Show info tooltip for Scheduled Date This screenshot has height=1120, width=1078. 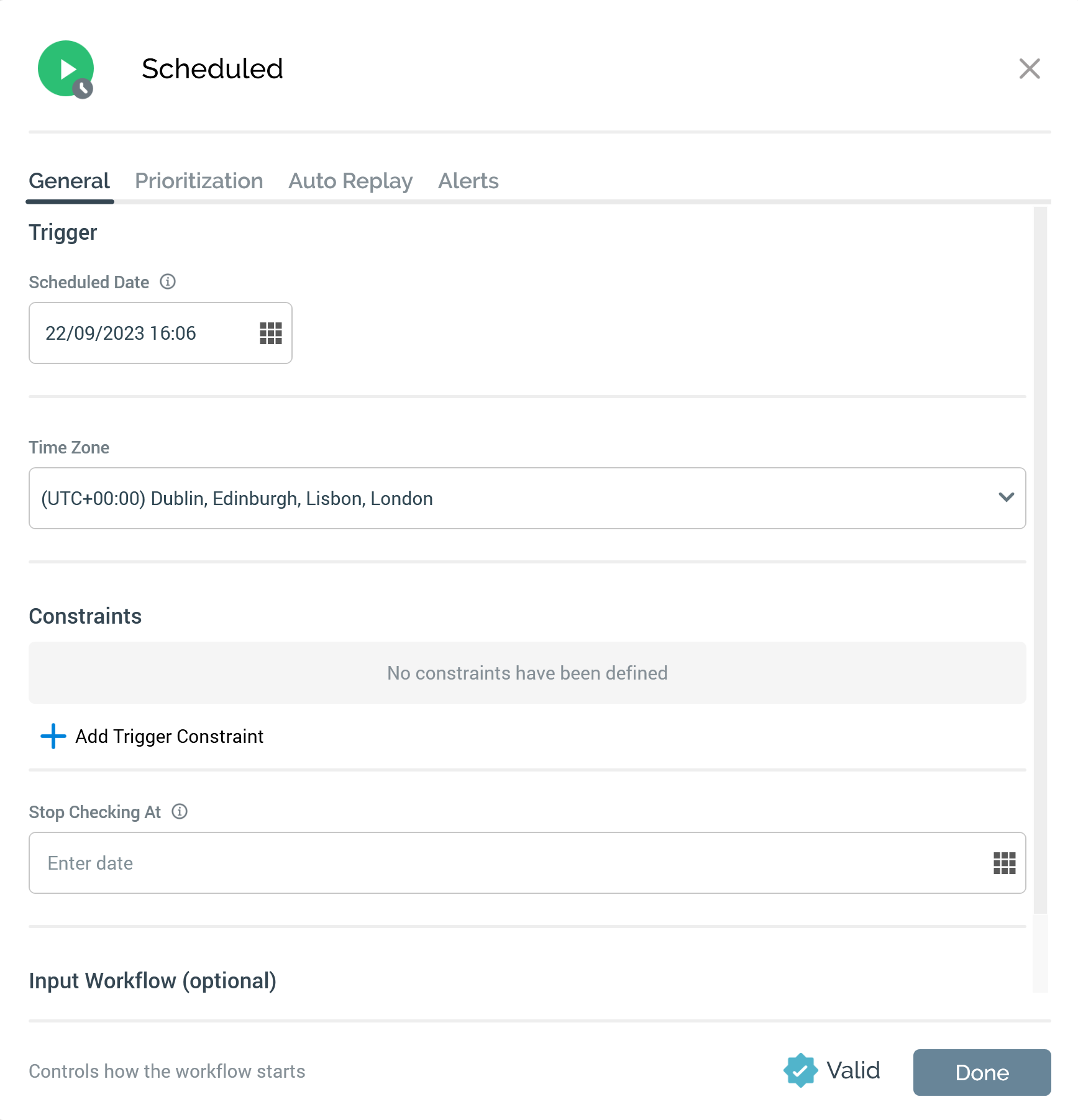tap(168, 282)
